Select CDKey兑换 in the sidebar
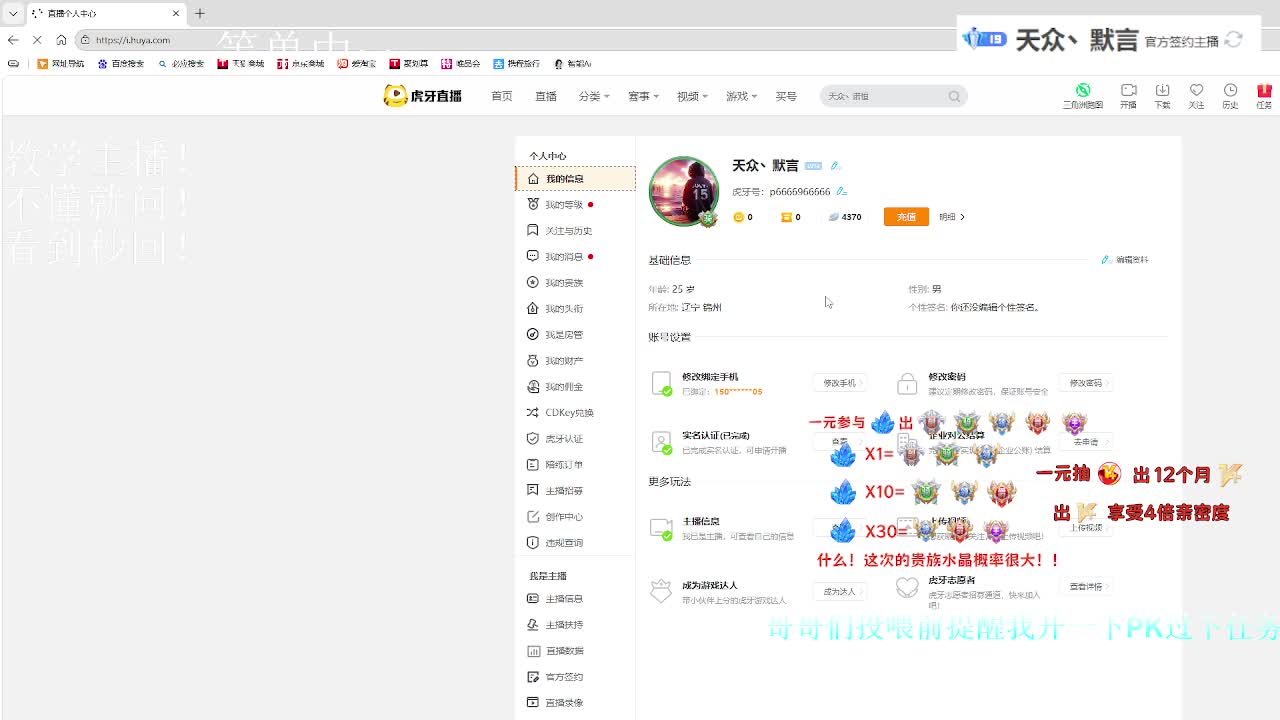 pos(569,413)
